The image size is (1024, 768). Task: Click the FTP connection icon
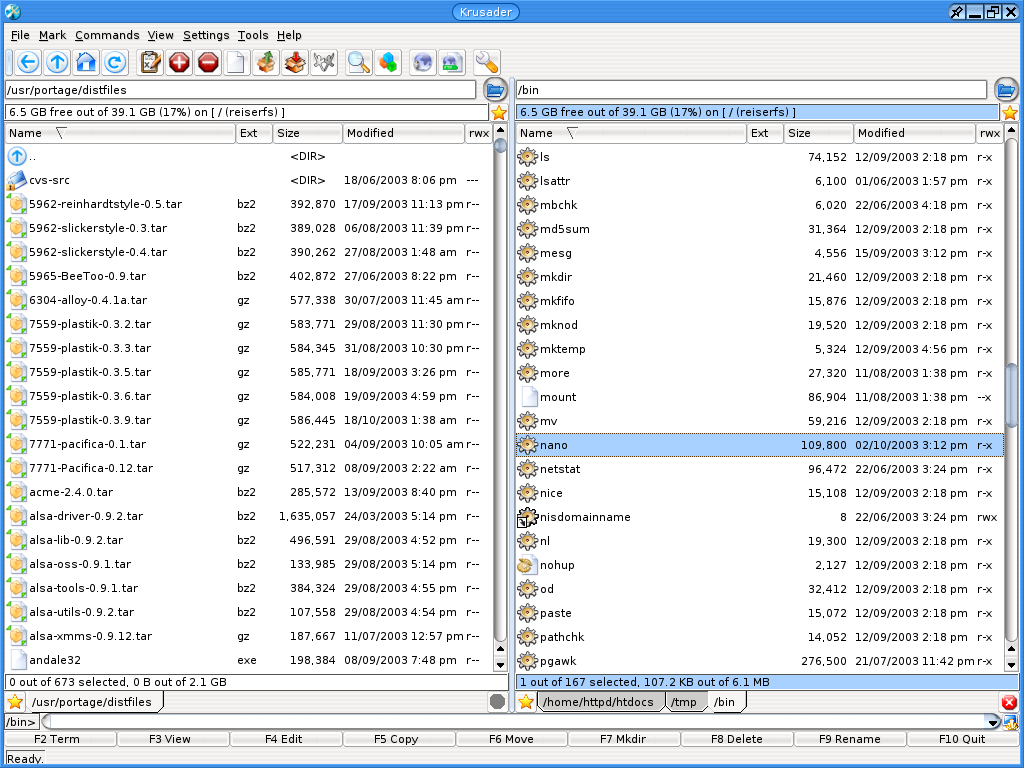tap(452, 63)
